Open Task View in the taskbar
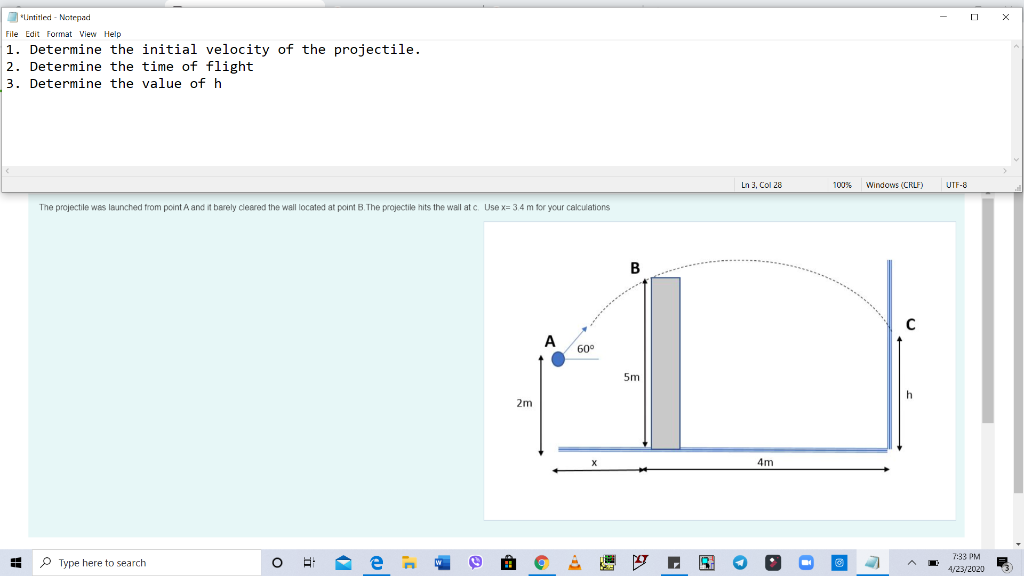Image resolution: width=1024 pixels, height=576 pixels. pyautogui.click(x=310, y=562)
